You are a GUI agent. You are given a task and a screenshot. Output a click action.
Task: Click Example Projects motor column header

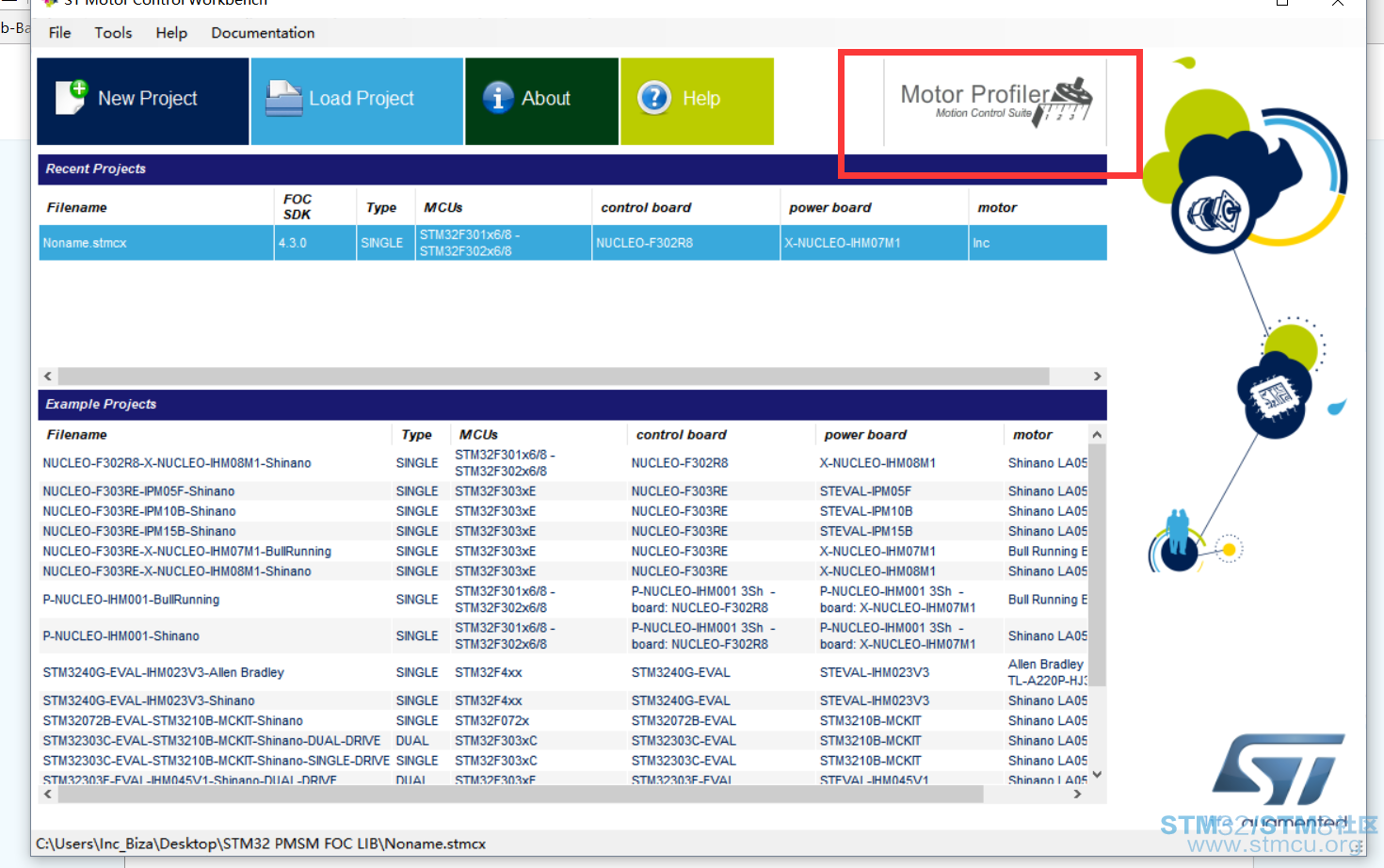point(1033,434)
